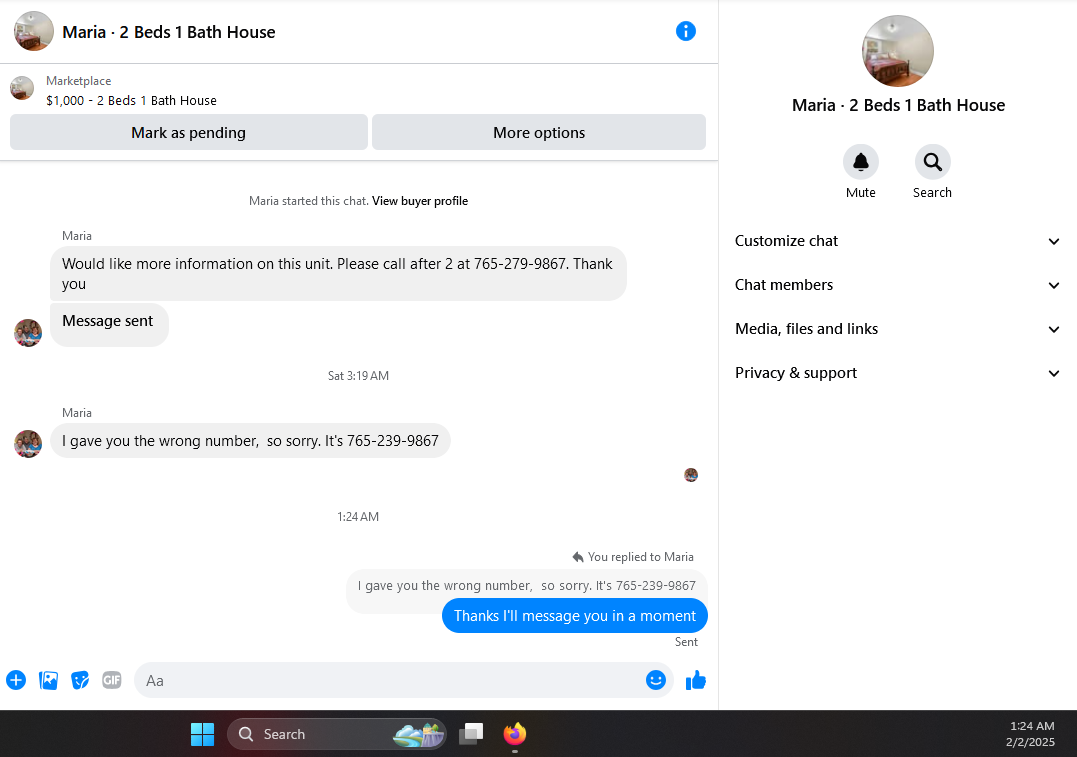The width and height of the screenshot is (1077, 757).
Task: Open the View buyer profile link
Action: 420,201
